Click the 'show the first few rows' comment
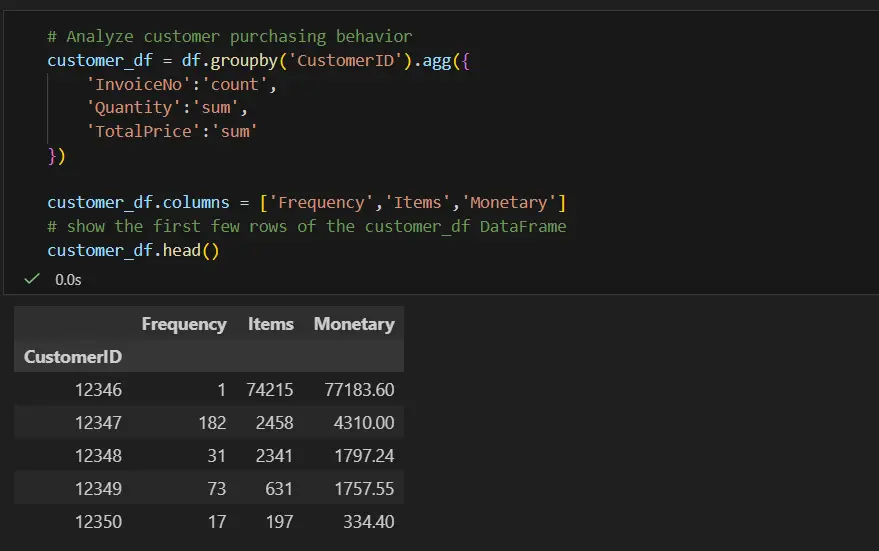This screenshot has width=879, height=551. coord(307,226)
